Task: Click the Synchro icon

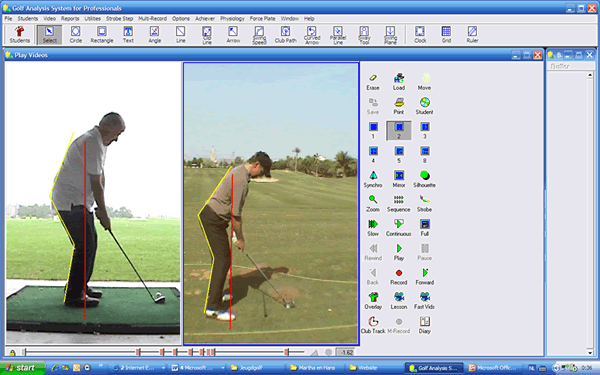Action: click(x=373, y=179)
